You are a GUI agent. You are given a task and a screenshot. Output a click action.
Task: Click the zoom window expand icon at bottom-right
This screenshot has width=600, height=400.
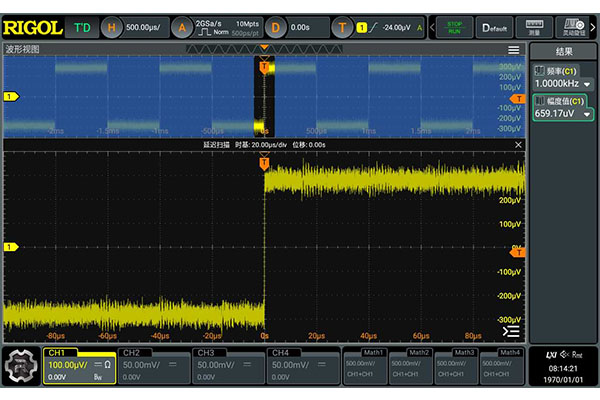pyautogui.click(x=511, y=331)
